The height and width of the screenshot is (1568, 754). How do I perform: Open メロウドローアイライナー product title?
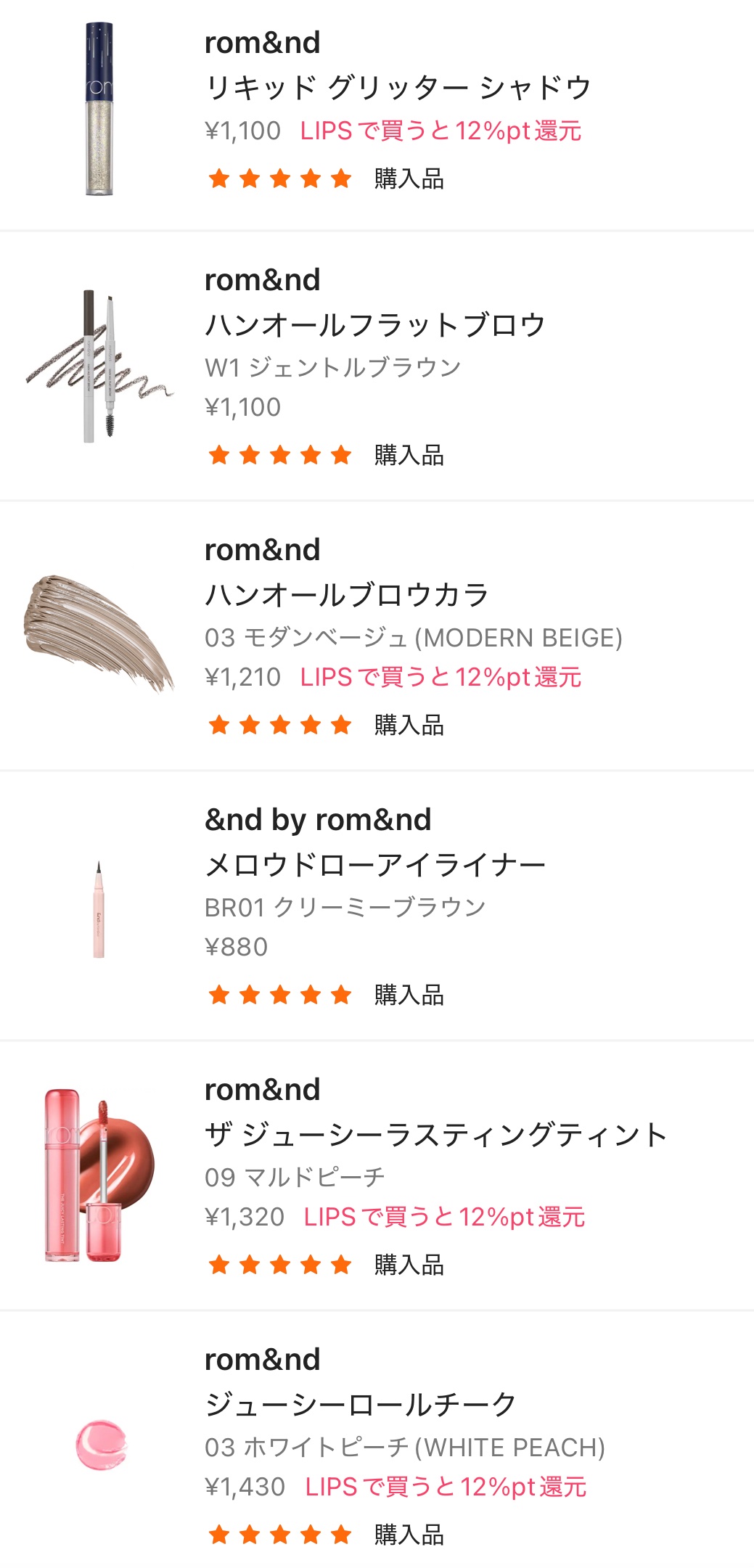coord(374,865)
